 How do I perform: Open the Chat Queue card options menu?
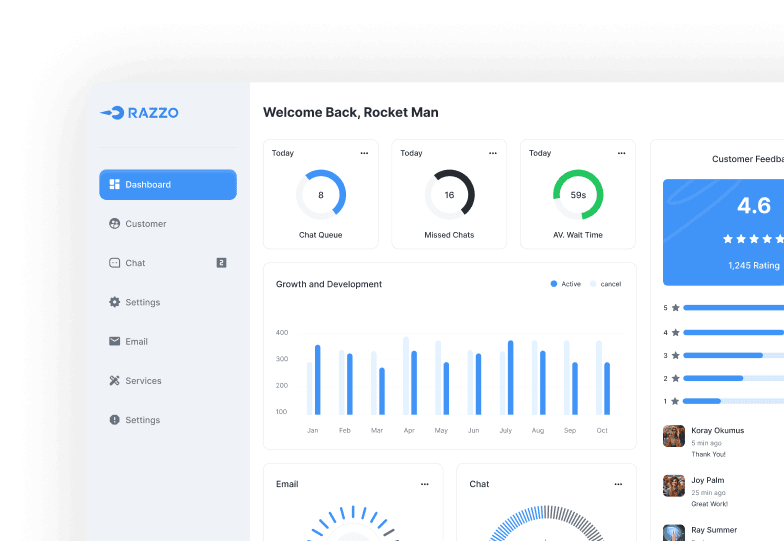(364, 154)
